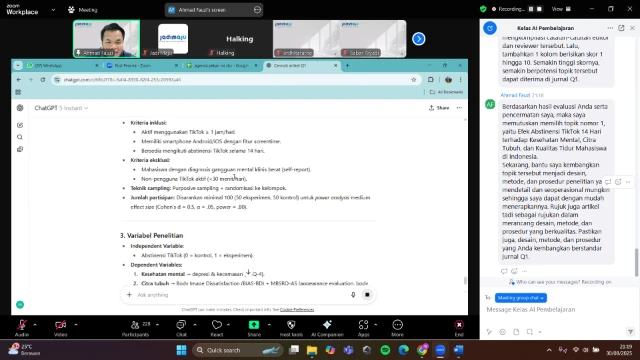This screenshot has width=640, height=360.
Task: Click the microphone dictate icon
Action: [x=353, y=295]
